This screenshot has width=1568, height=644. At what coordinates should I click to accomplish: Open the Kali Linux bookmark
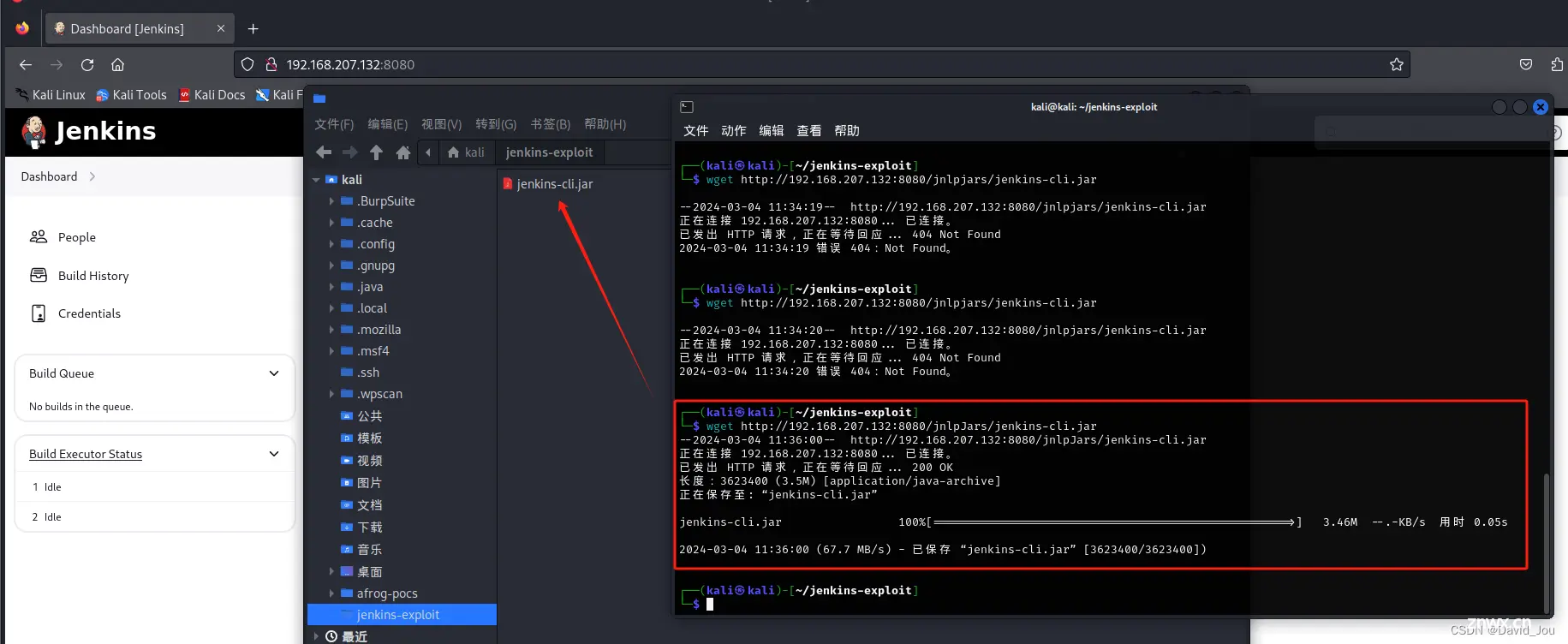[51, 95]
